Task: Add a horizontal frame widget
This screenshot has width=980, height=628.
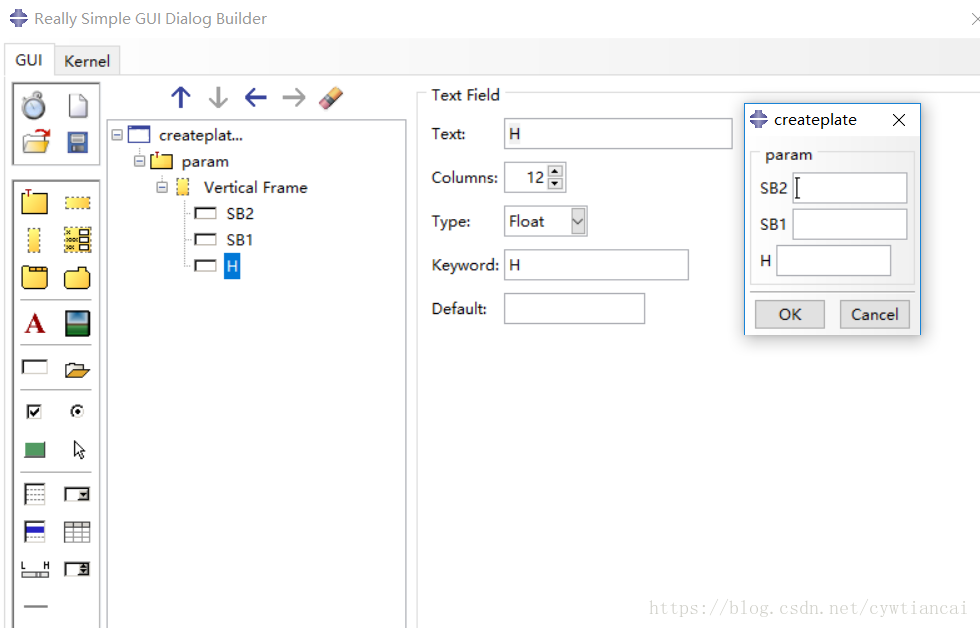Action: pyautogui.click(x=78, y=202)
